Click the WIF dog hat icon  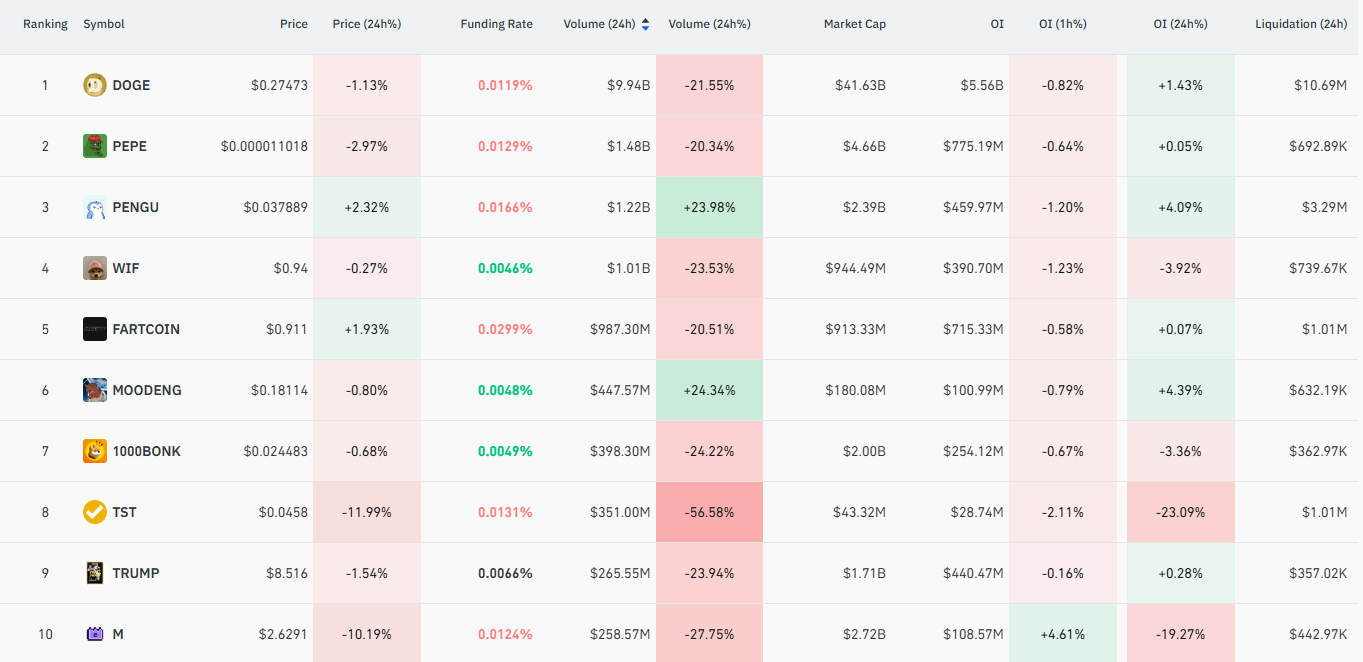(x=95, y=268)
